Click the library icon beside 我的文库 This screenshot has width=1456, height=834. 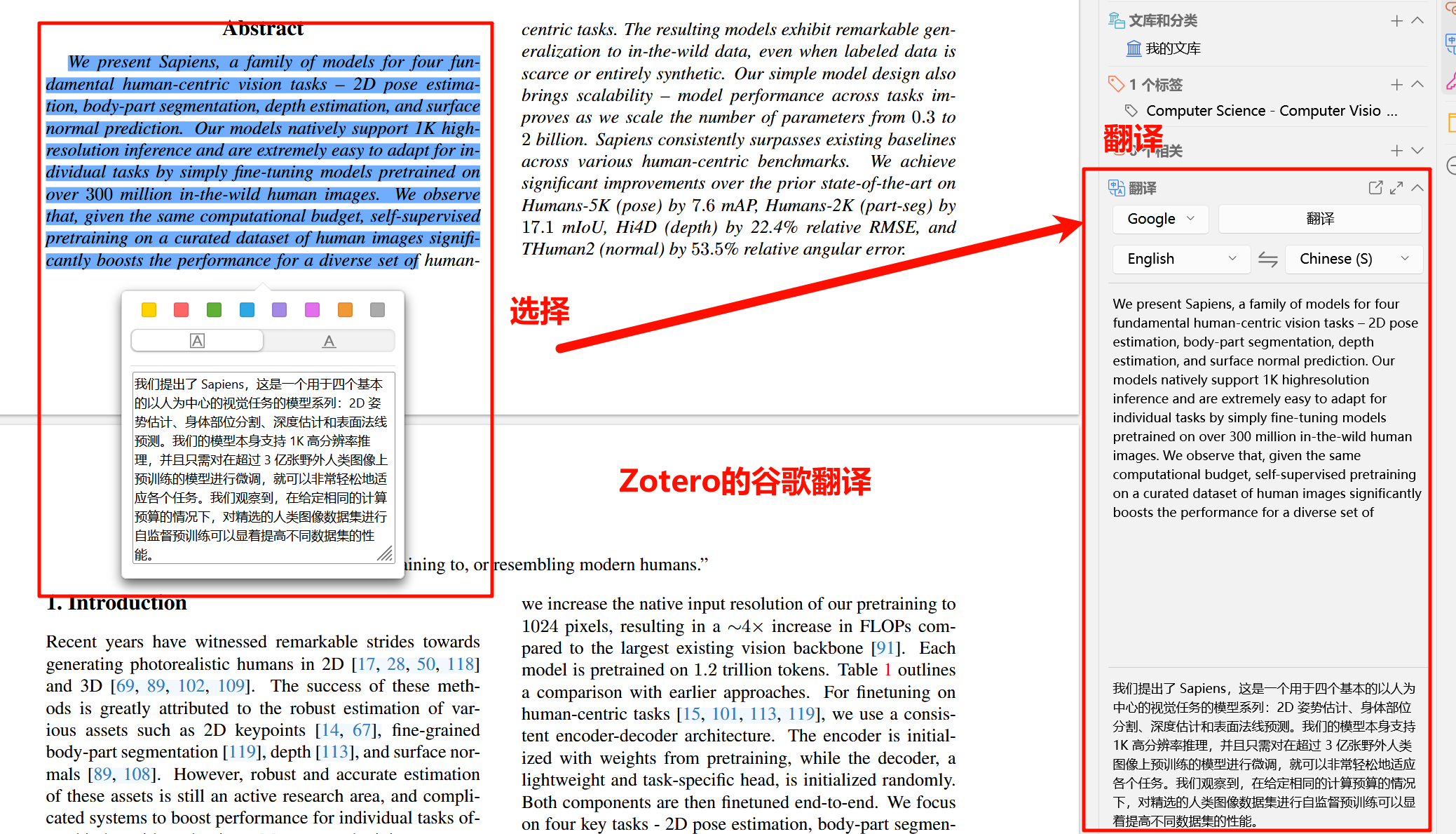[x=1134, y=48]
